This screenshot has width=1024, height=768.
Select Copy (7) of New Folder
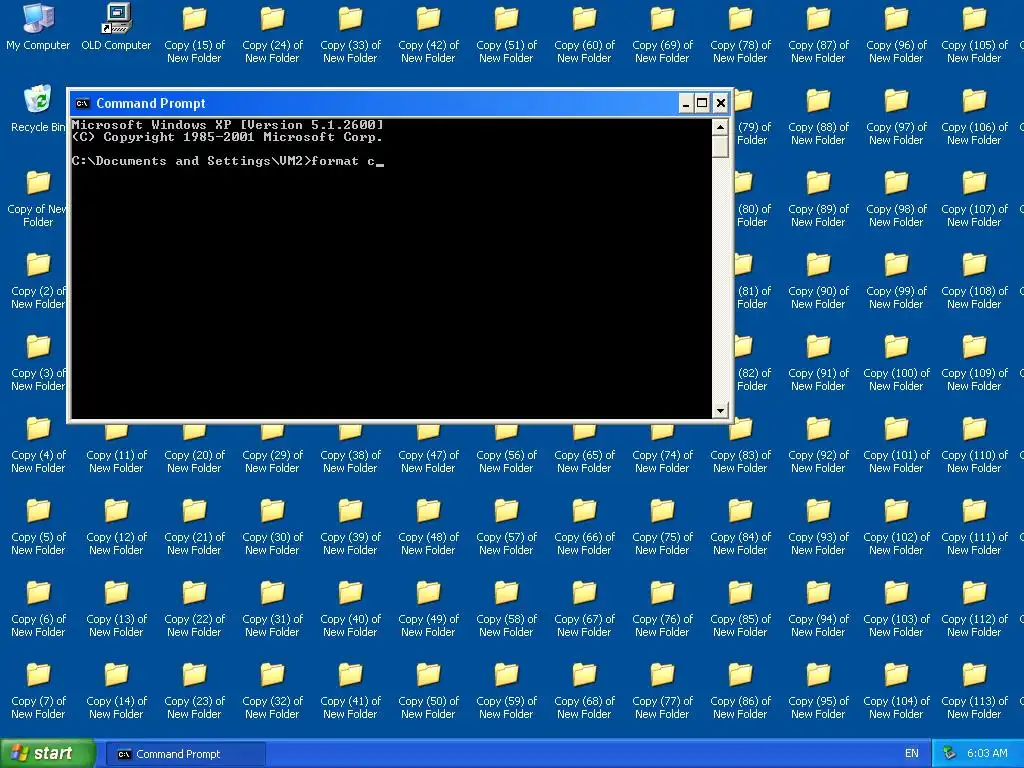(x=38, y=690)
